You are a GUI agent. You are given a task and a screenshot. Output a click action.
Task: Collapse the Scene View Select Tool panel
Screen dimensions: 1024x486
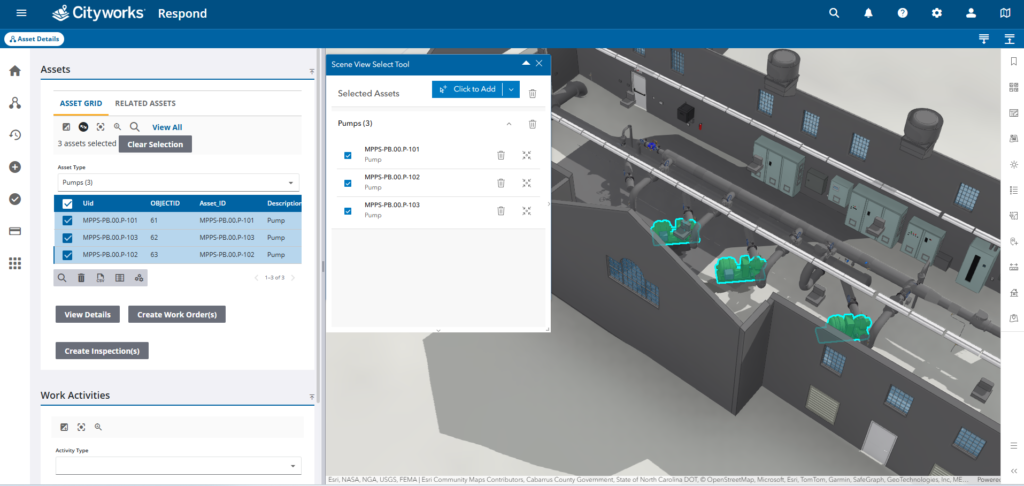[x=526, y=63]
